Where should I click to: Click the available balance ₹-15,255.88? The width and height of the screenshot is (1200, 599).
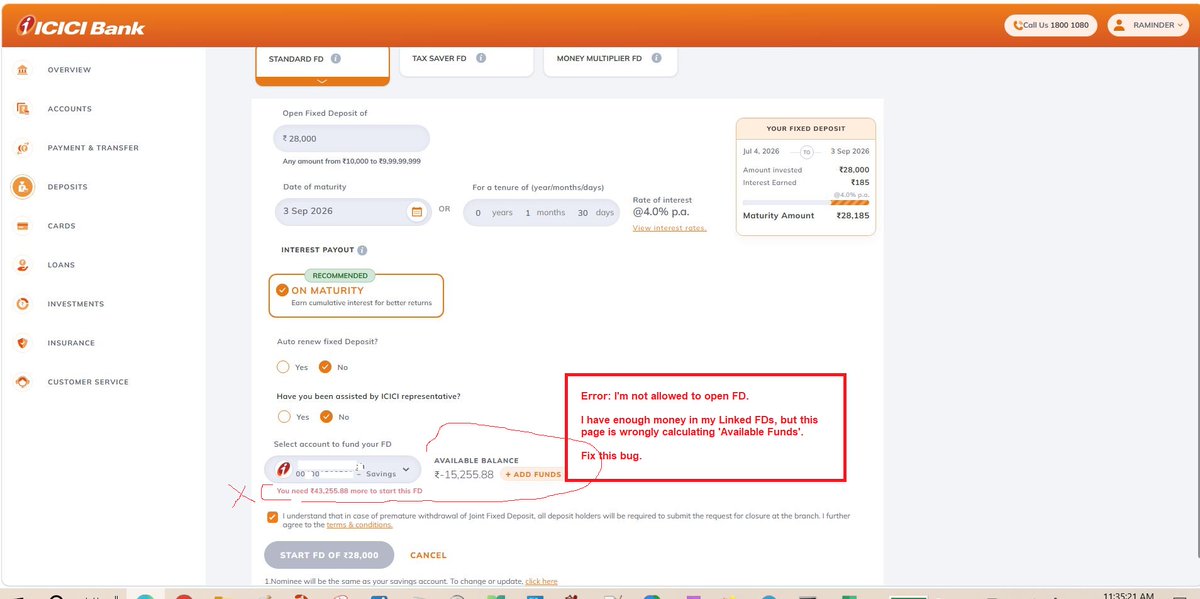[x=464, y=474]
